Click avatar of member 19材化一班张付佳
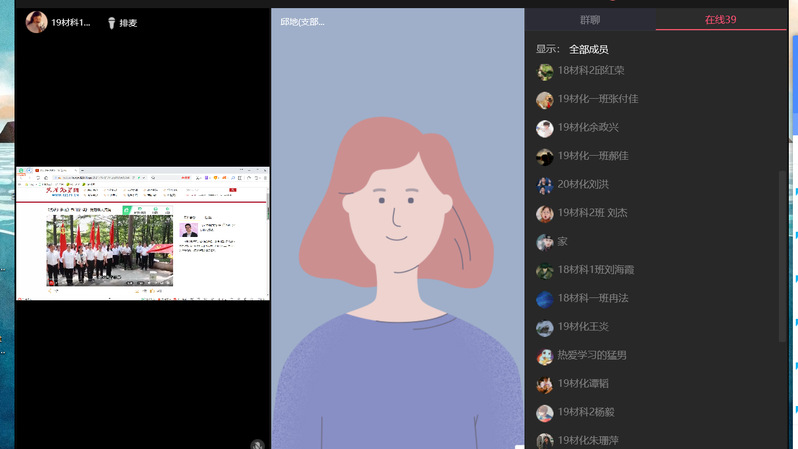The height and width of the screenshot is (449, 798). (544, 100)
